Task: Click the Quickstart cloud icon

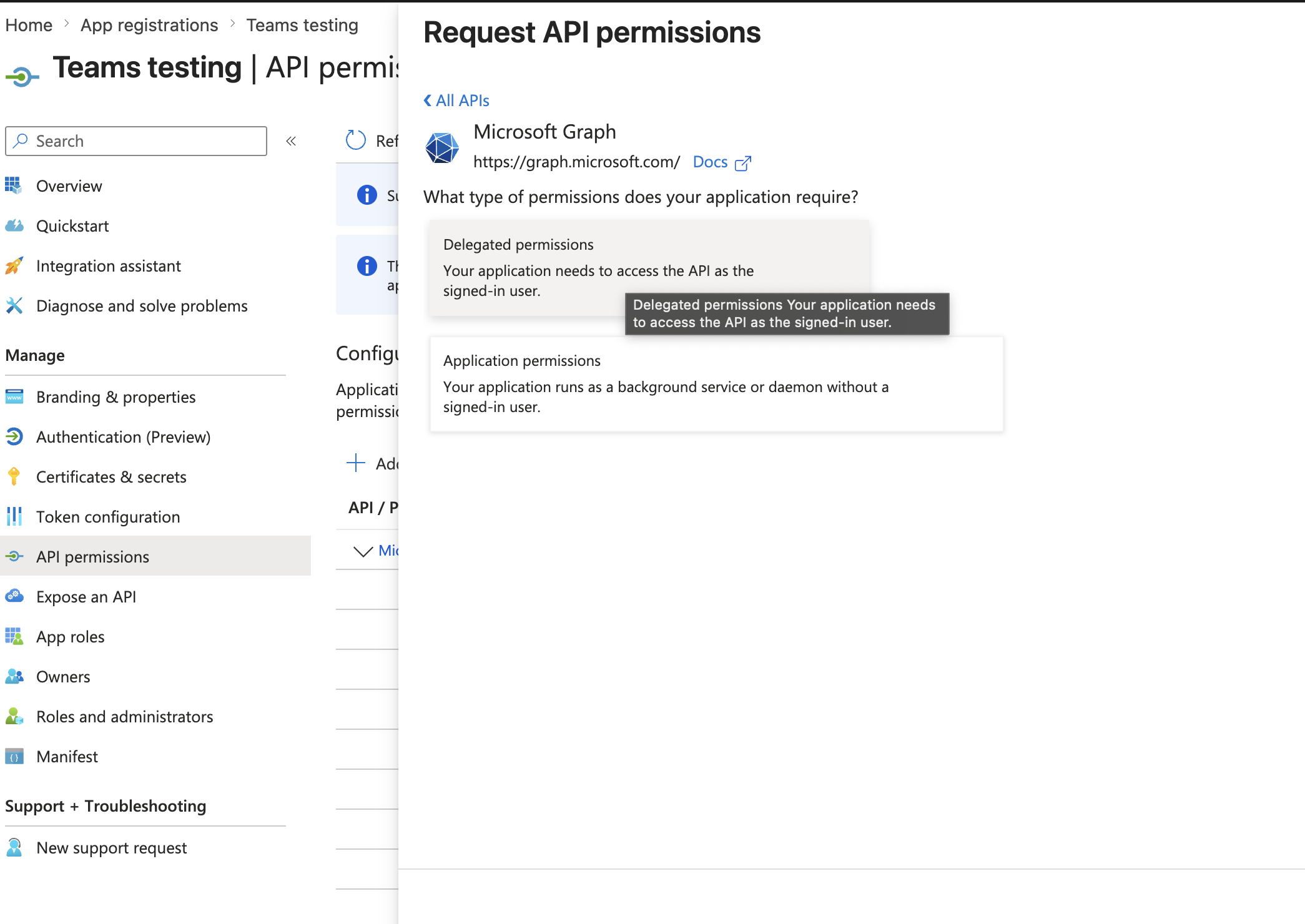Action: (14, 225)
